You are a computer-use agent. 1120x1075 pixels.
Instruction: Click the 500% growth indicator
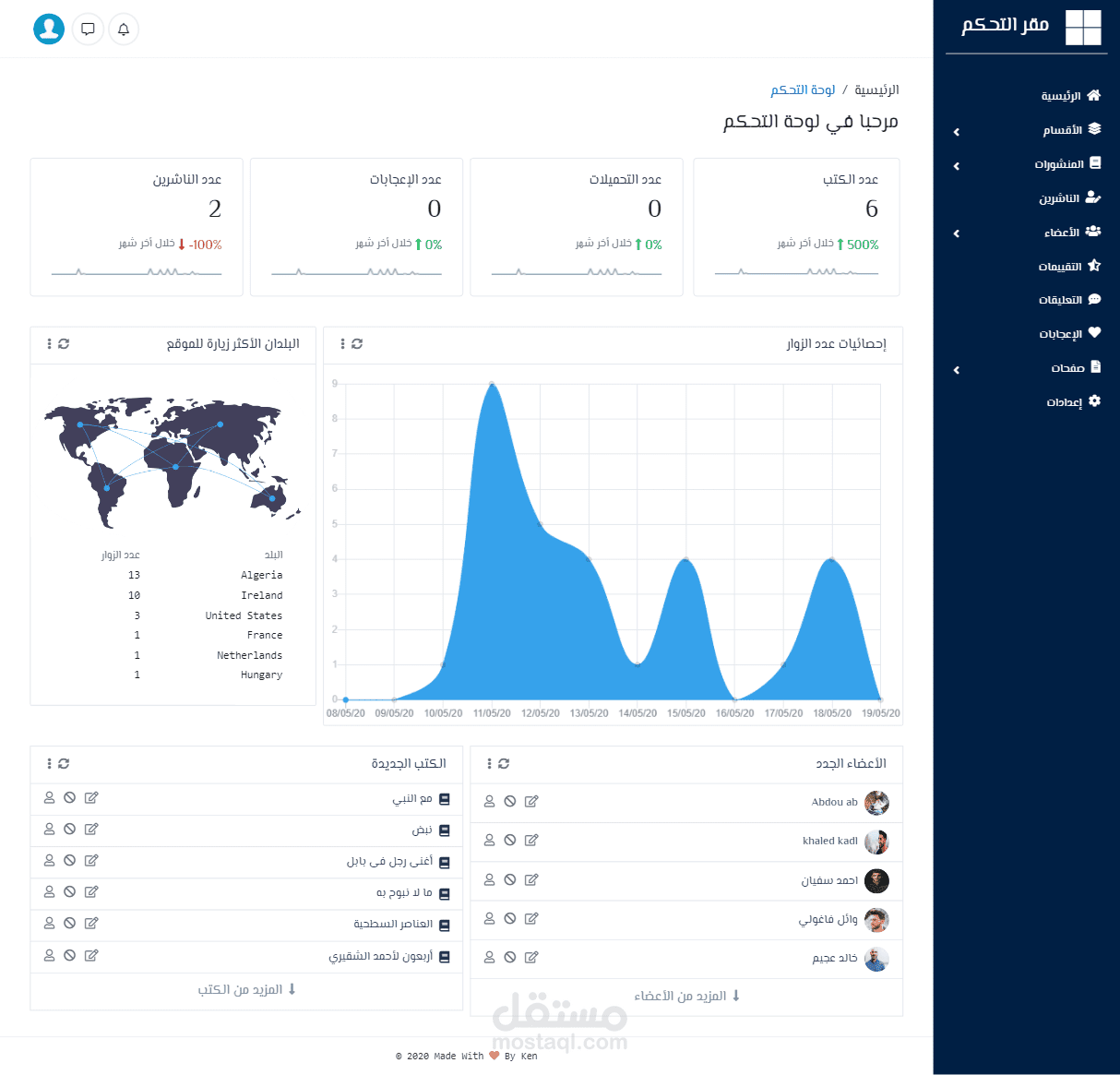pos(858,245)
